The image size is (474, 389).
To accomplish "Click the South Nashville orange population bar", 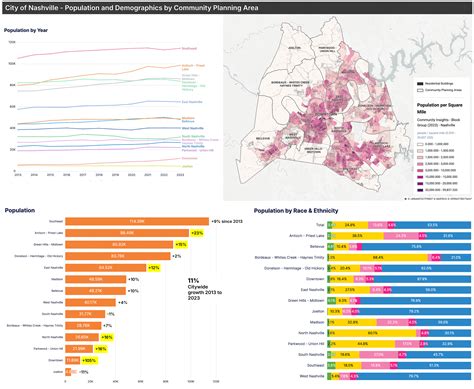I will [85, 314].
